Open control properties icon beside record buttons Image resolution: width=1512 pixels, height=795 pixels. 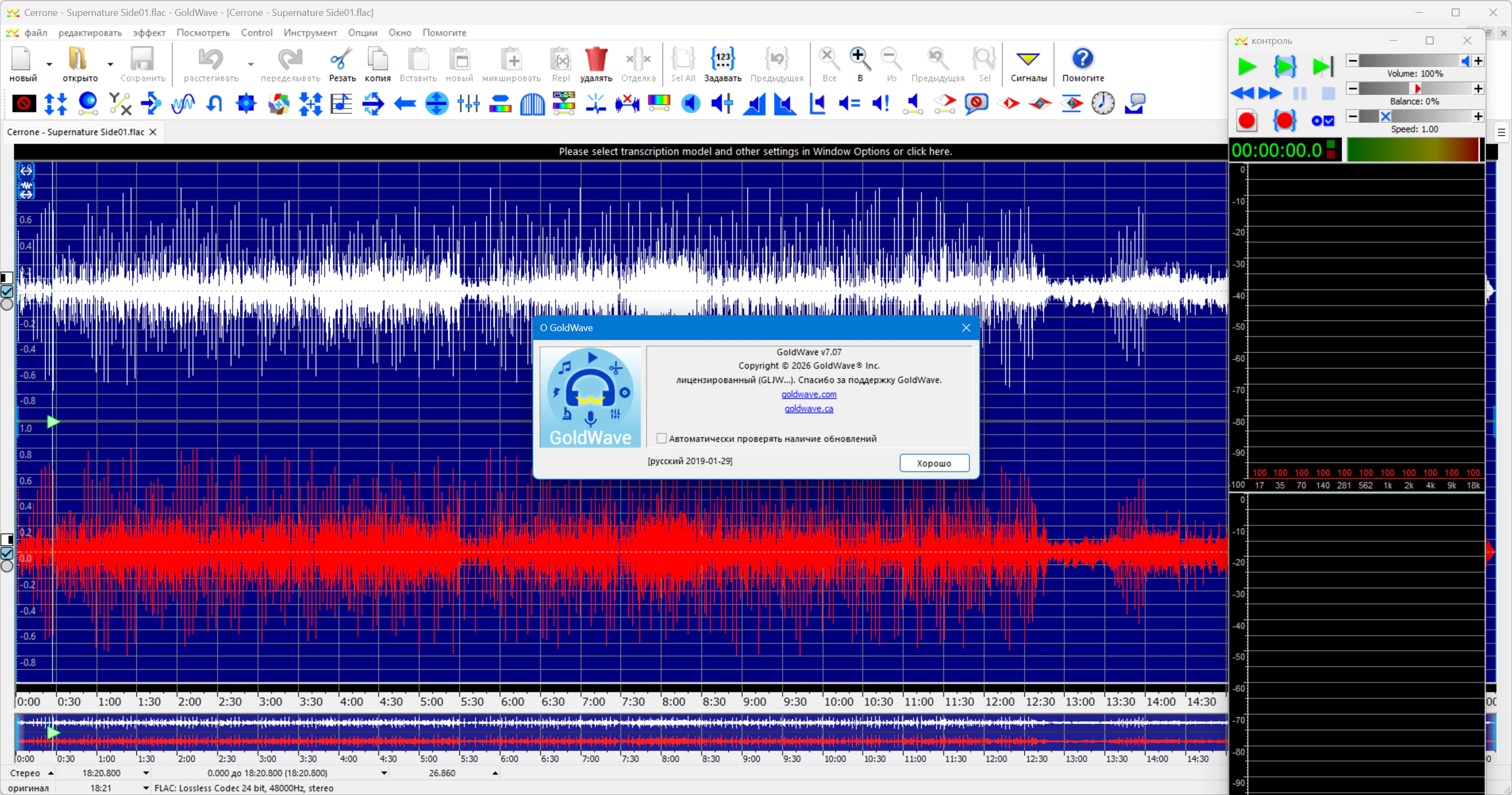click(x=1323, y=121)
